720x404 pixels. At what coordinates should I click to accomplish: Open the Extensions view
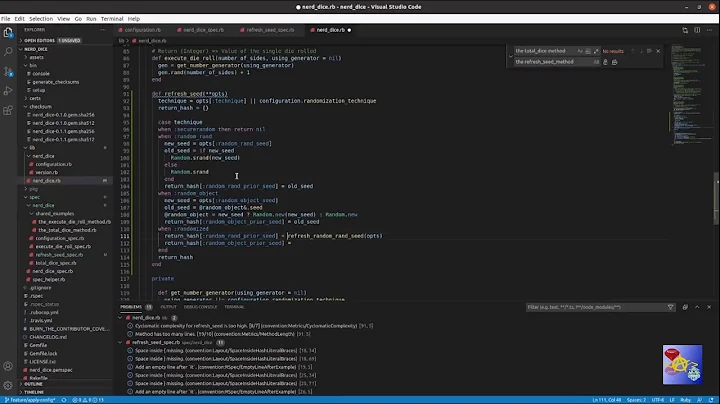point(8,111)
